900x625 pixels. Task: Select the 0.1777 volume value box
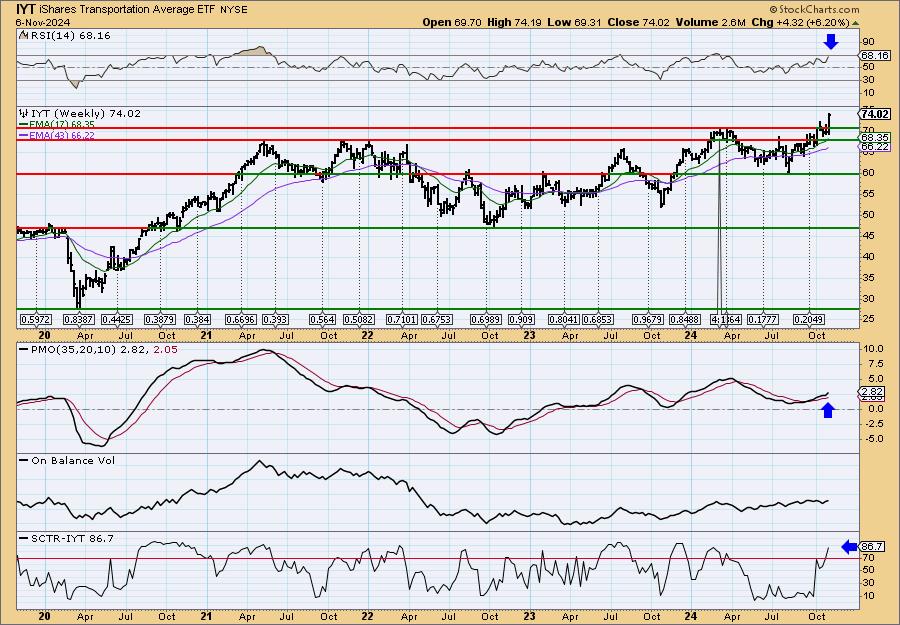click(x=762, y=319)
